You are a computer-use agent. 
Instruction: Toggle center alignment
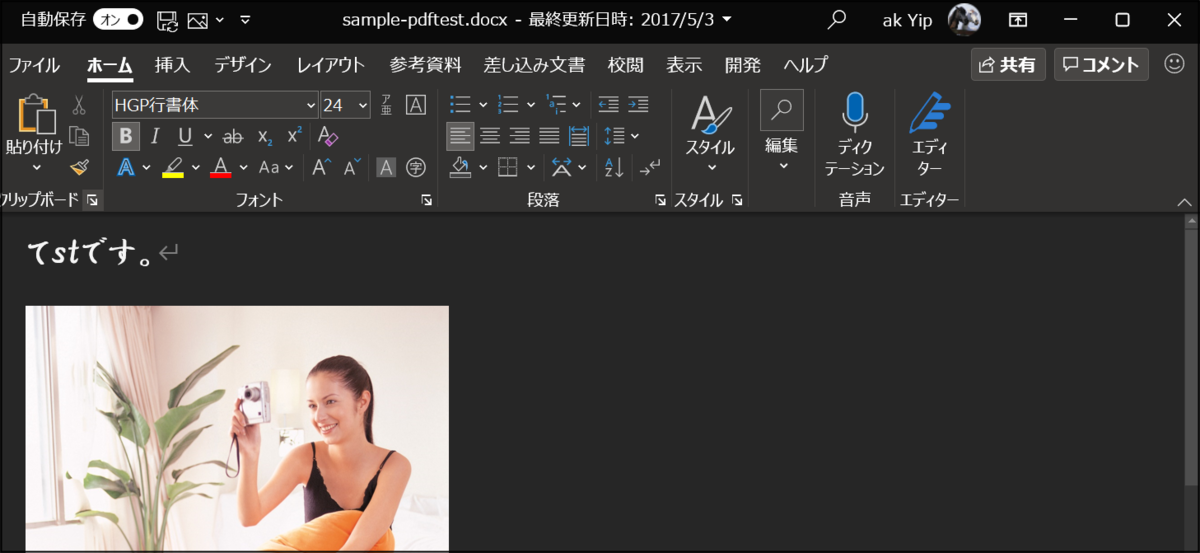[490, 136]
